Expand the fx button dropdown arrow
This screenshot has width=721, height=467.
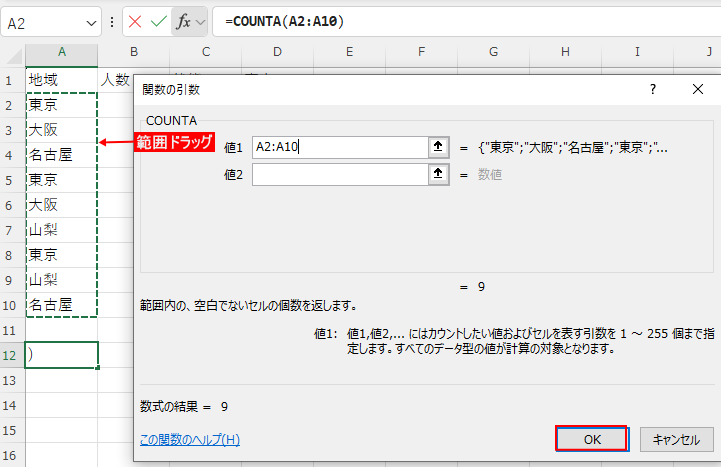click(200, 22)
